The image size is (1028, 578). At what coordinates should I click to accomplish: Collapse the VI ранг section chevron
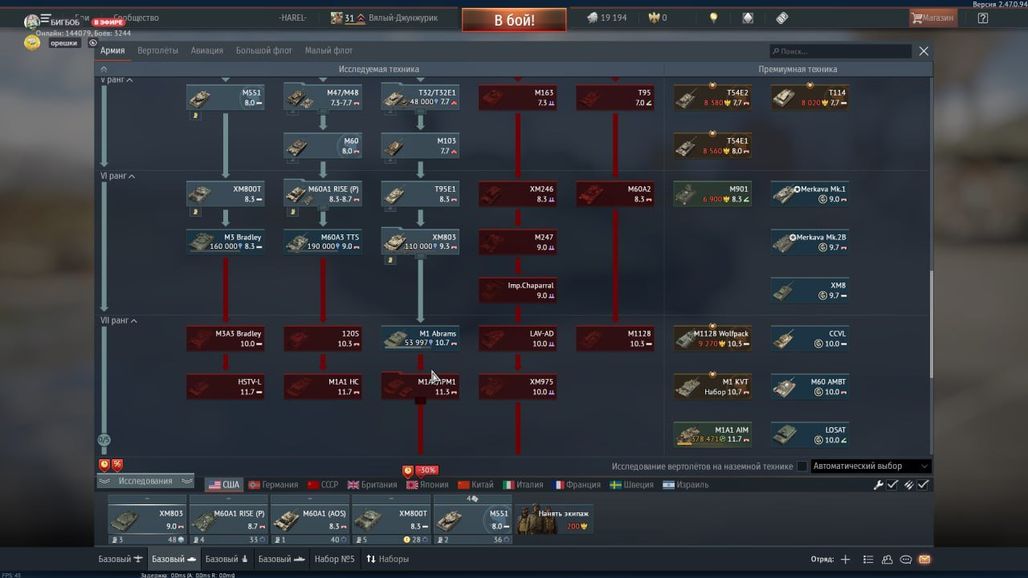pyautogui.click(x=132, y=176)
